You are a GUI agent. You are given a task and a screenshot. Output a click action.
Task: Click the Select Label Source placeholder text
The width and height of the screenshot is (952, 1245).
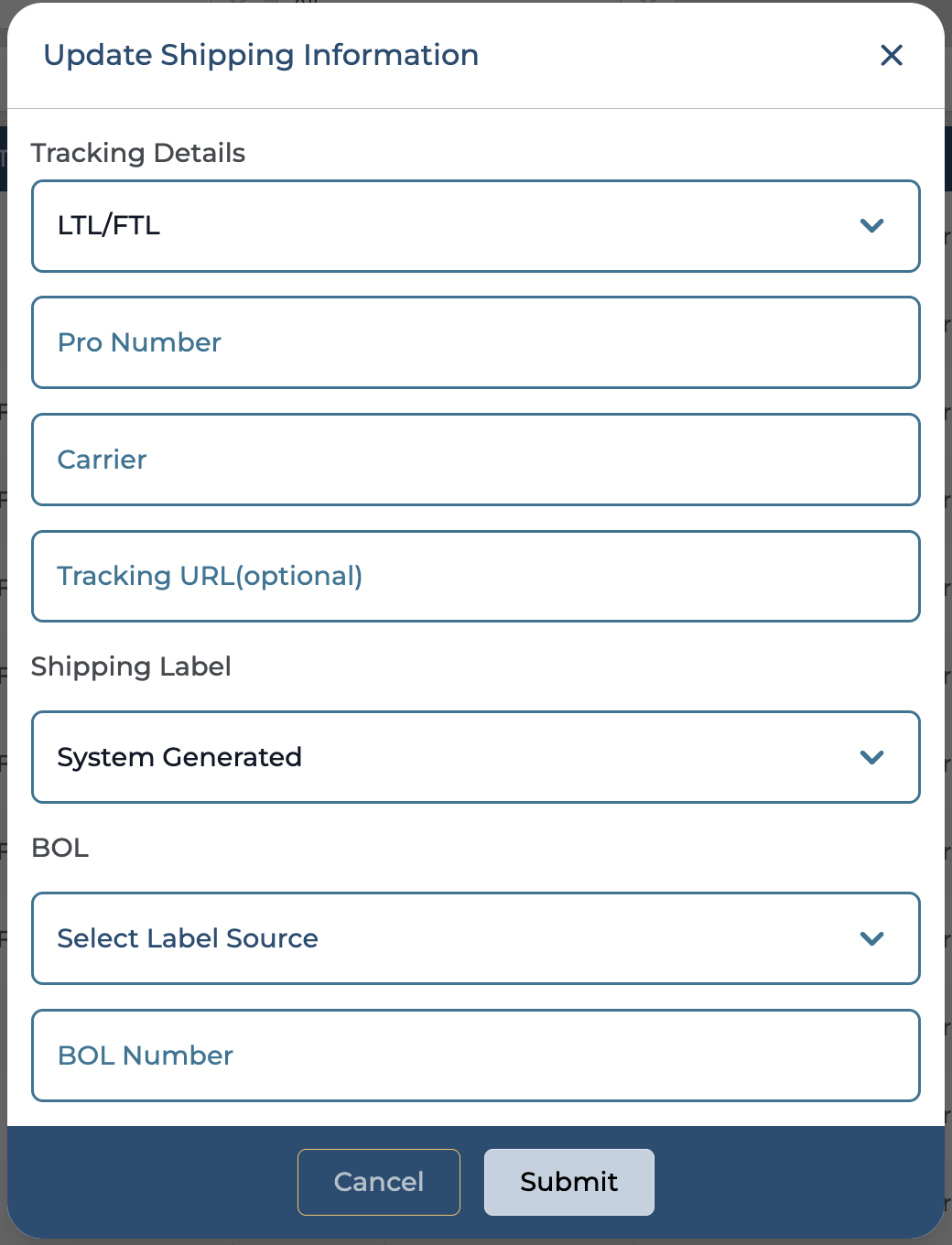[x=188, y=938]
